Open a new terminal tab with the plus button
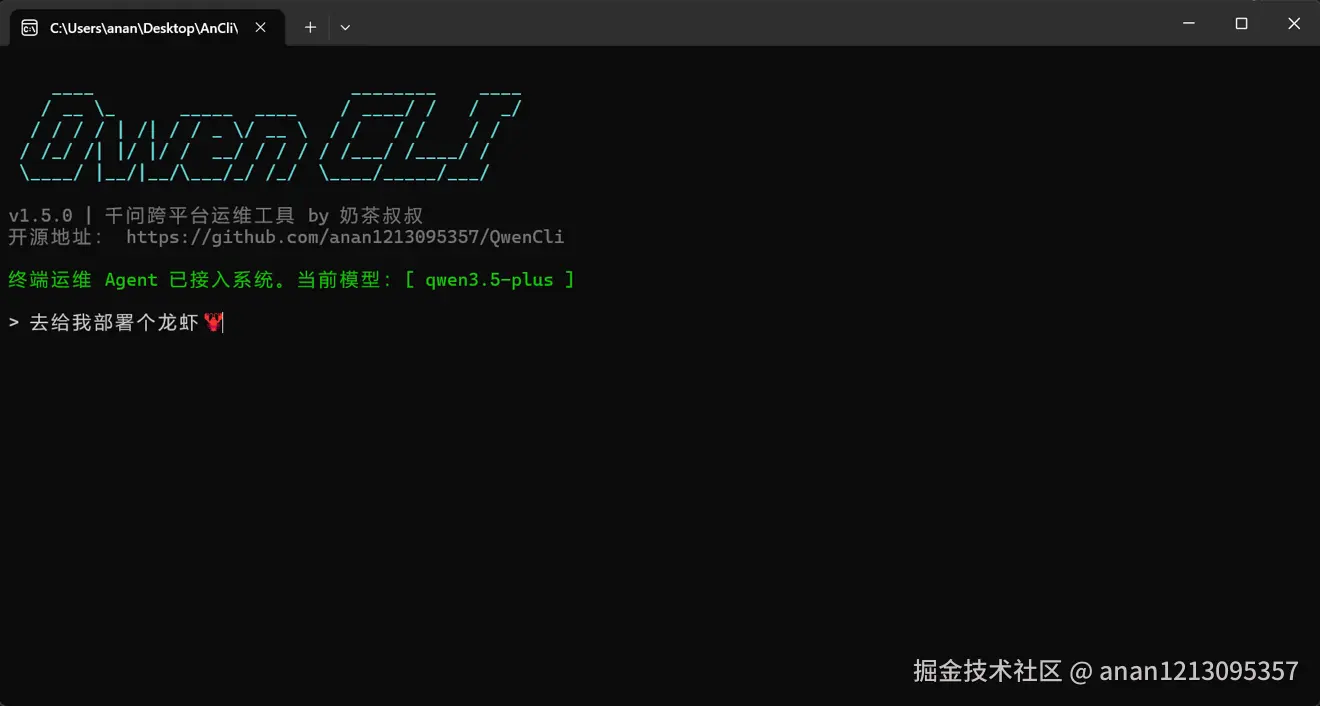Viewport: 1320px width, 706px height. [x=309, y=27]
